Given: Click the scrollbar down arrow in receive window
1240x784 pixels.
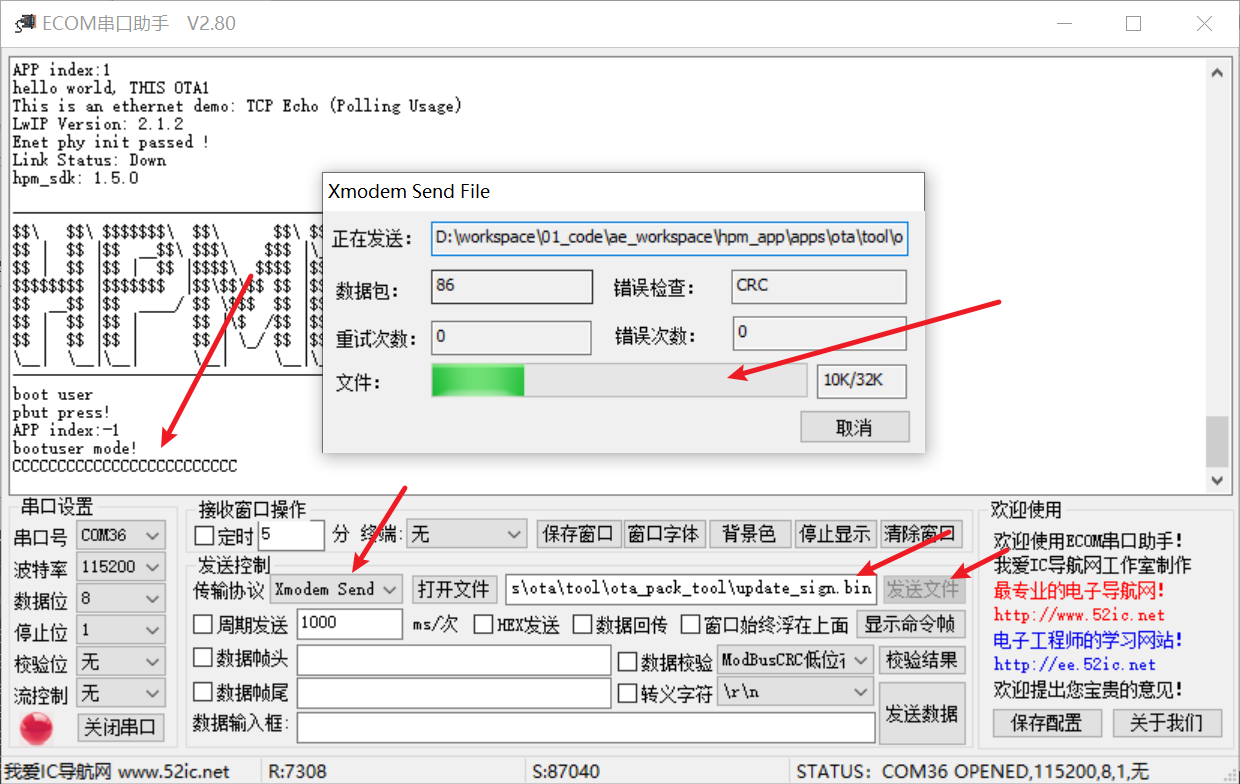Looking at the screenshot, I should click(x=1216, y=479).
